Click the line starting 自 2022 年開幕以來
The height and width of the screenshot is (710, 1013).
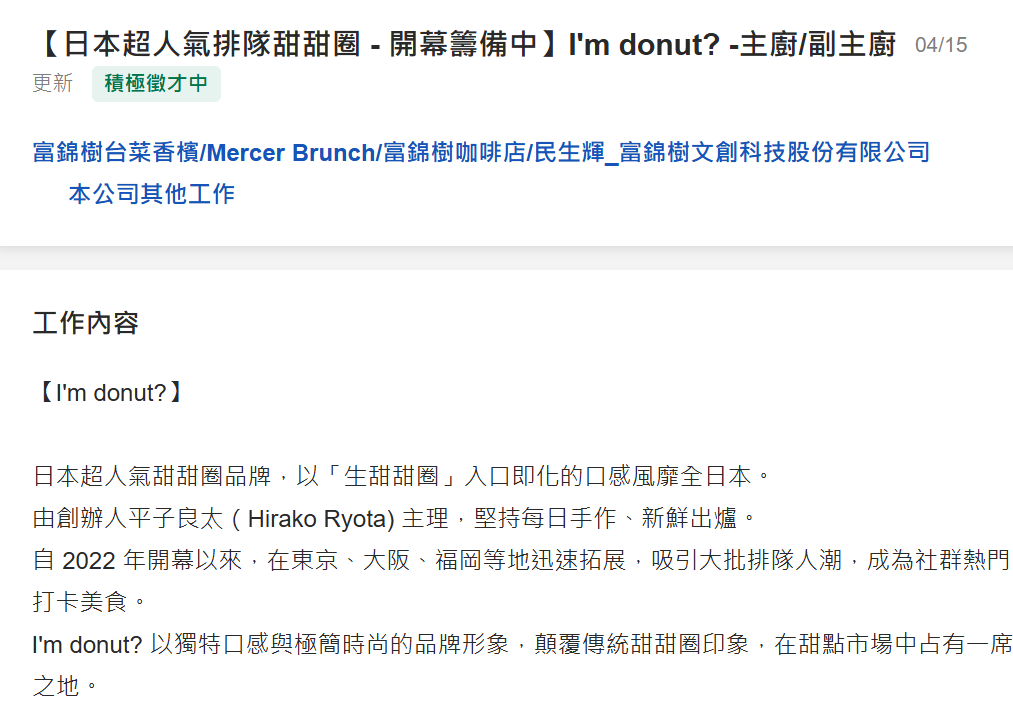[521, 560]
